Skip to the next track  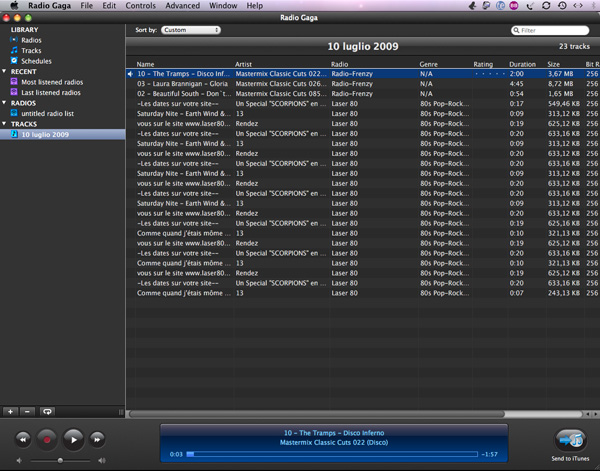coord(97,438)
